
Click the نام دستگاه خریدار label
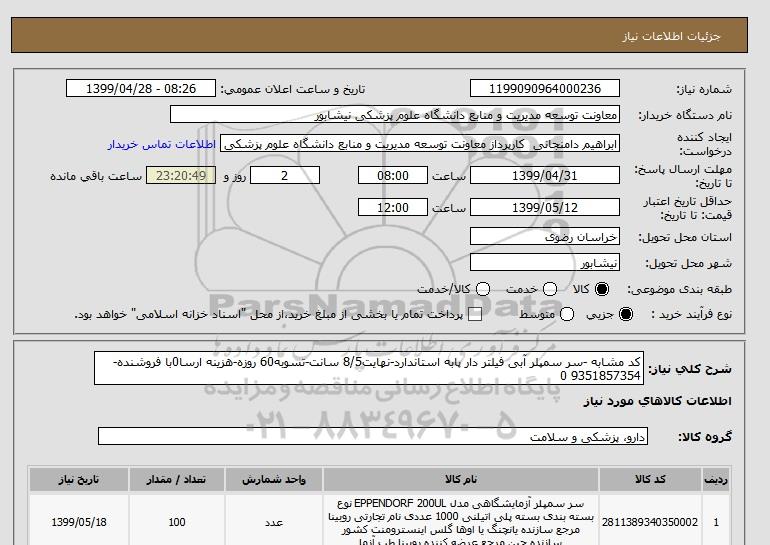tap(685, 115)
